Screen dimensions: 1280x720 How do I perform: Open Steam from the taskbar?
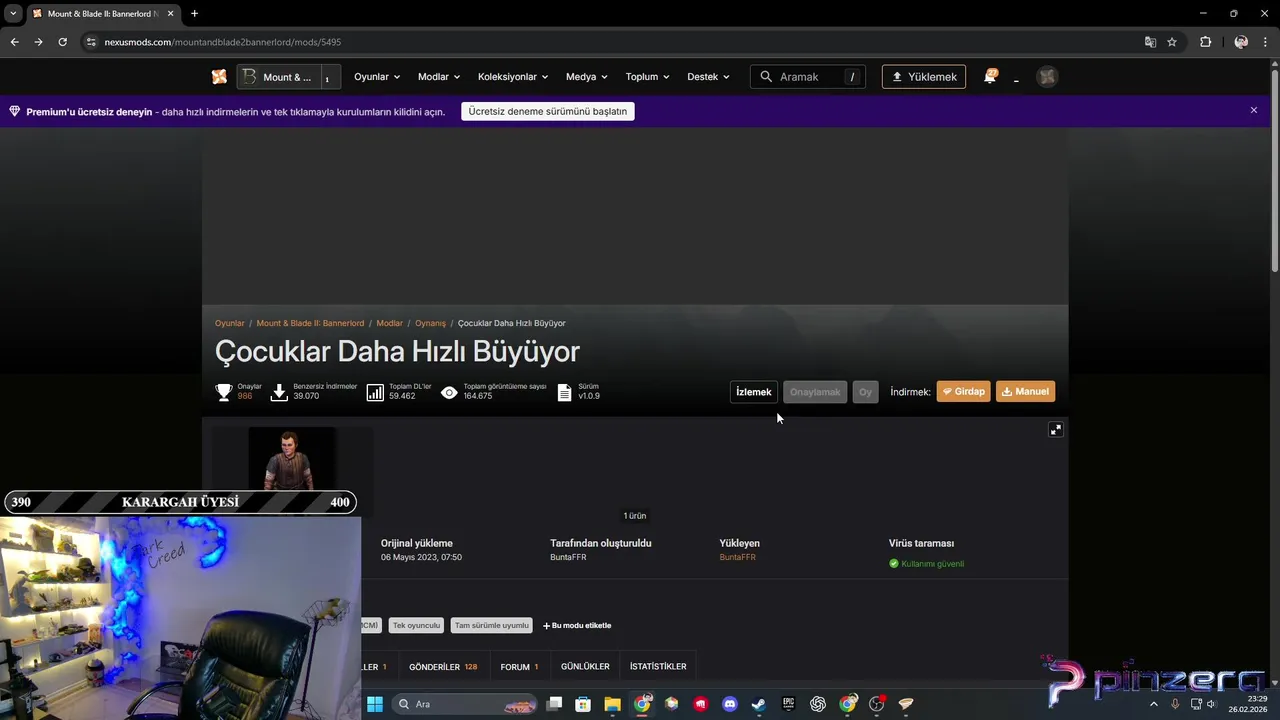pyautogui.click(x=759, y=704)
